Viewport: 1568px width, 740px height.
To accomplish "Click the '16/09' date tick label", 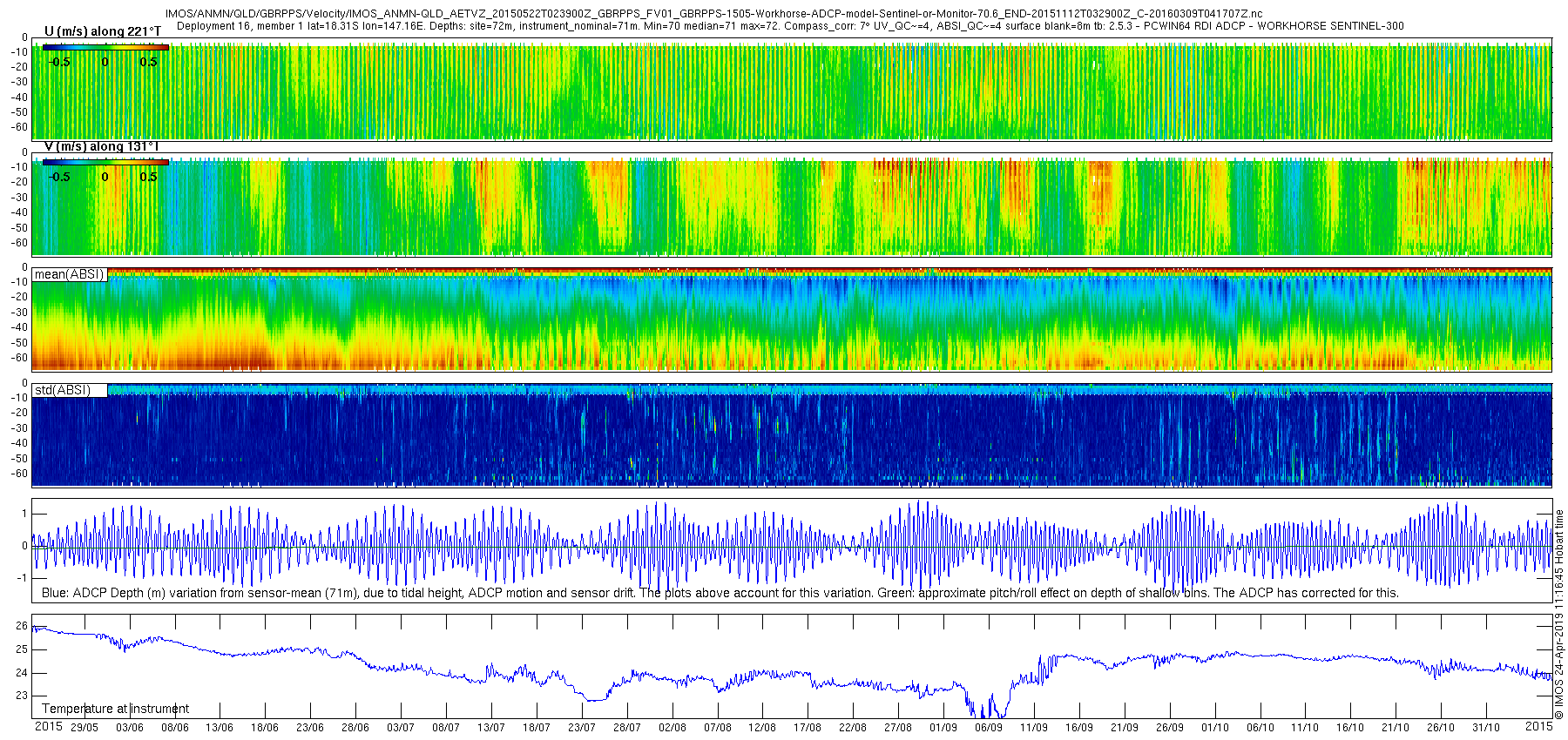I will [x=1079, y=728].
